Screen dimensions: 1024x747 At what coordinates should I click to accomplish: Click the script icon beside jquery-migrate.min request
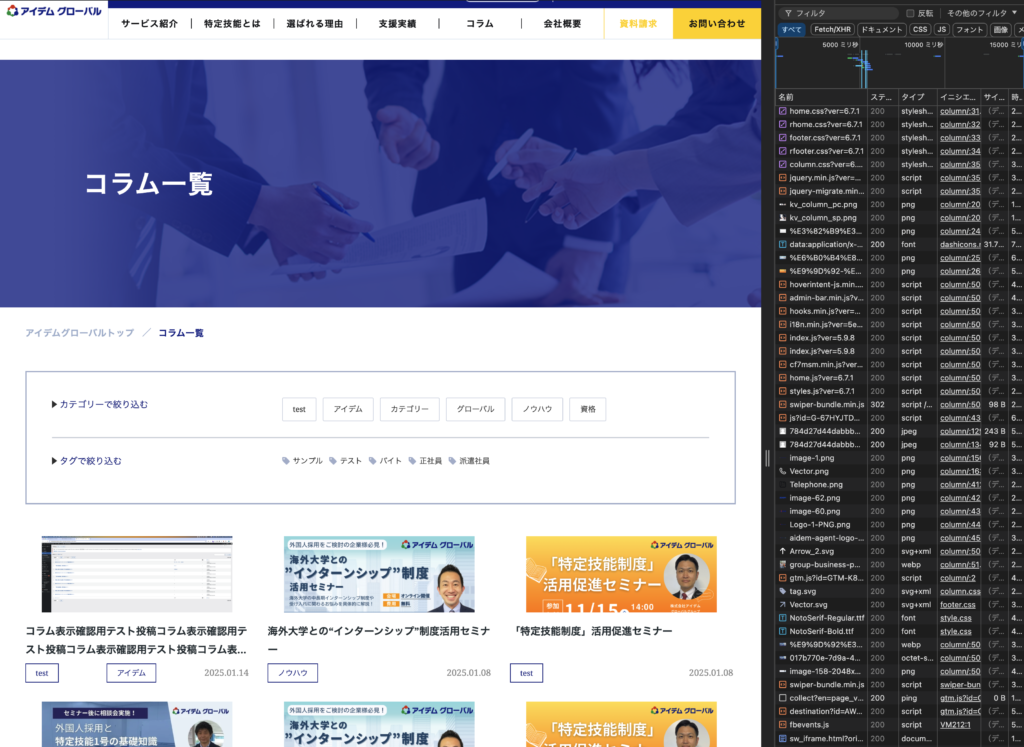coord(782,191)
